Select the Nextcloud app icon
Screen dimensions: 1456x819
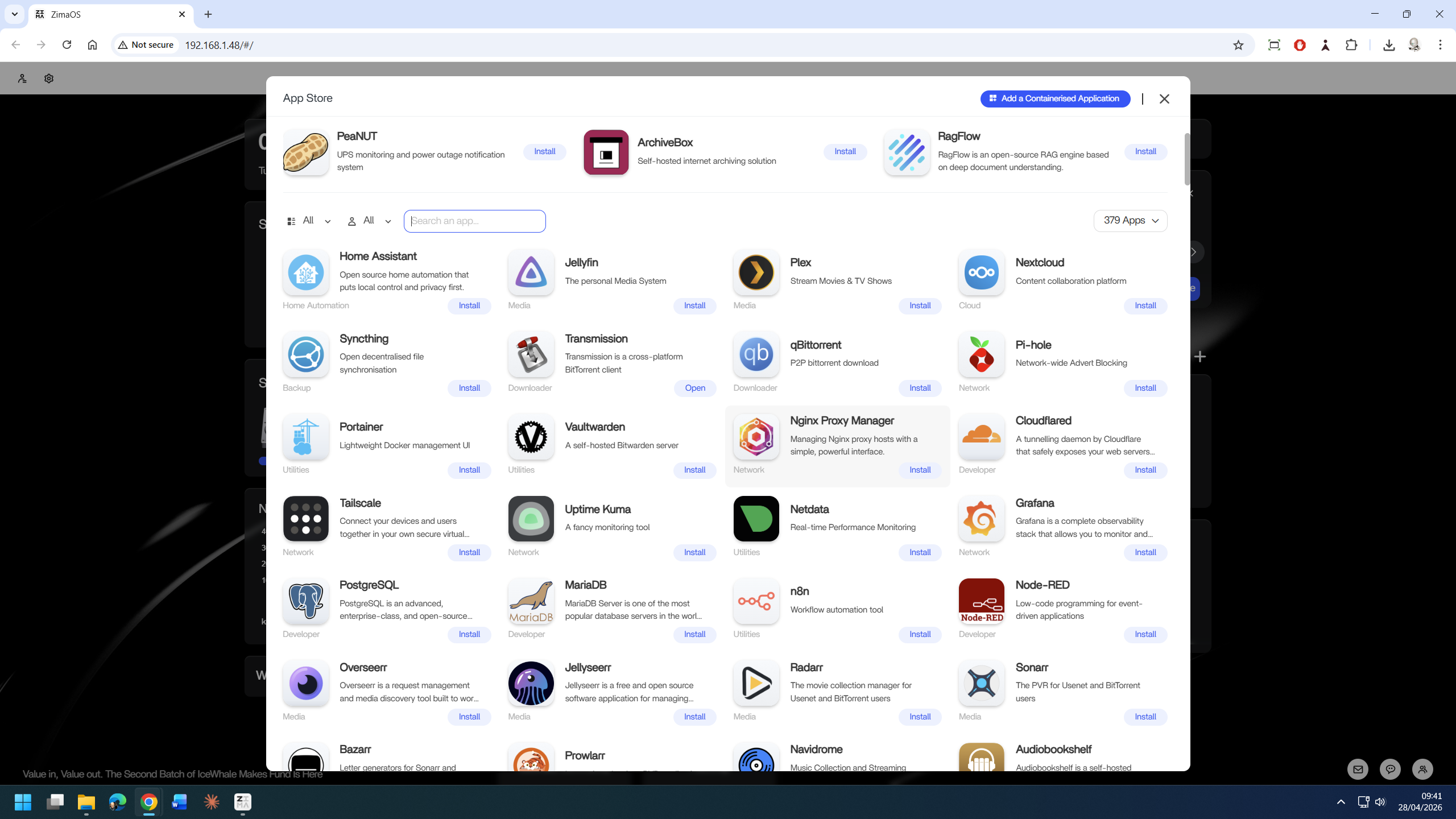click(x=981, y=272)
